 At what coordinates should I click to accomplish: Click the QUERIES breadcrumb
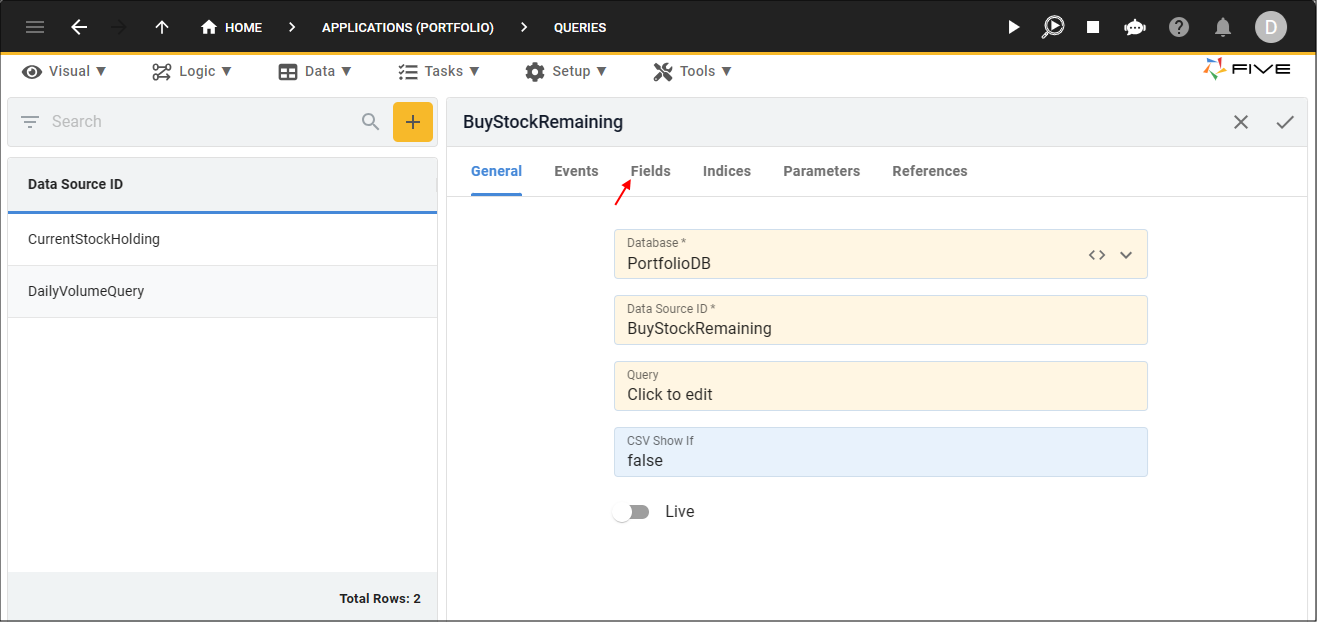click(580, 27)
